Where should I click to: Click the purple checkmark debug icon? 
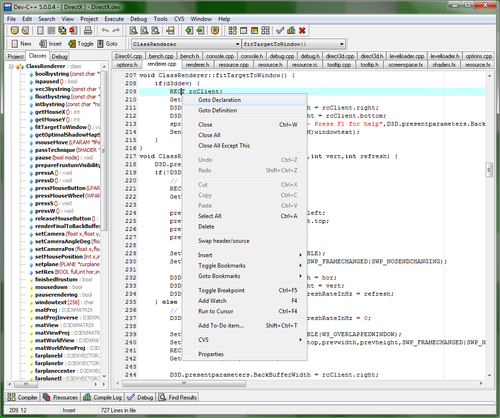[x=280, y=31]
